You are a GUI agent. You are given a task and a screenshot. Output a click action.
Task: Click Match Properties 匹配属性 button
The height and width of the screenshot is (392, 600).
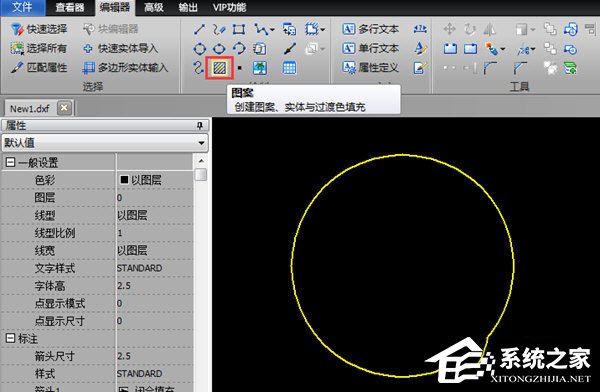pos(39,67)
